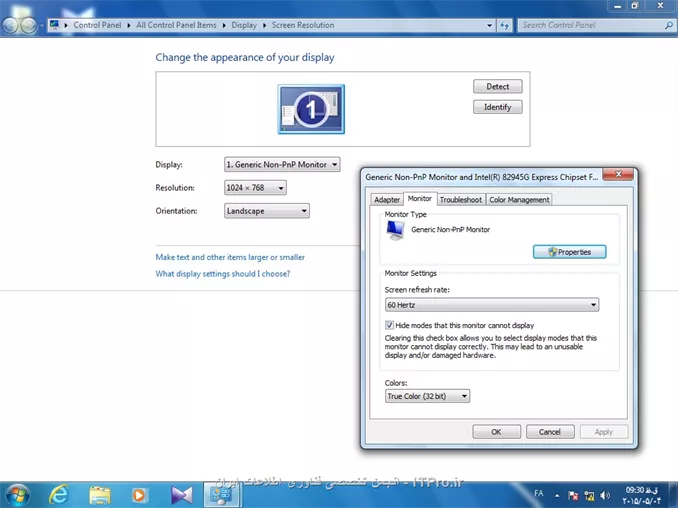Click the Control Panel address bar icon
The image size is (678, 508).
(54, 25)
